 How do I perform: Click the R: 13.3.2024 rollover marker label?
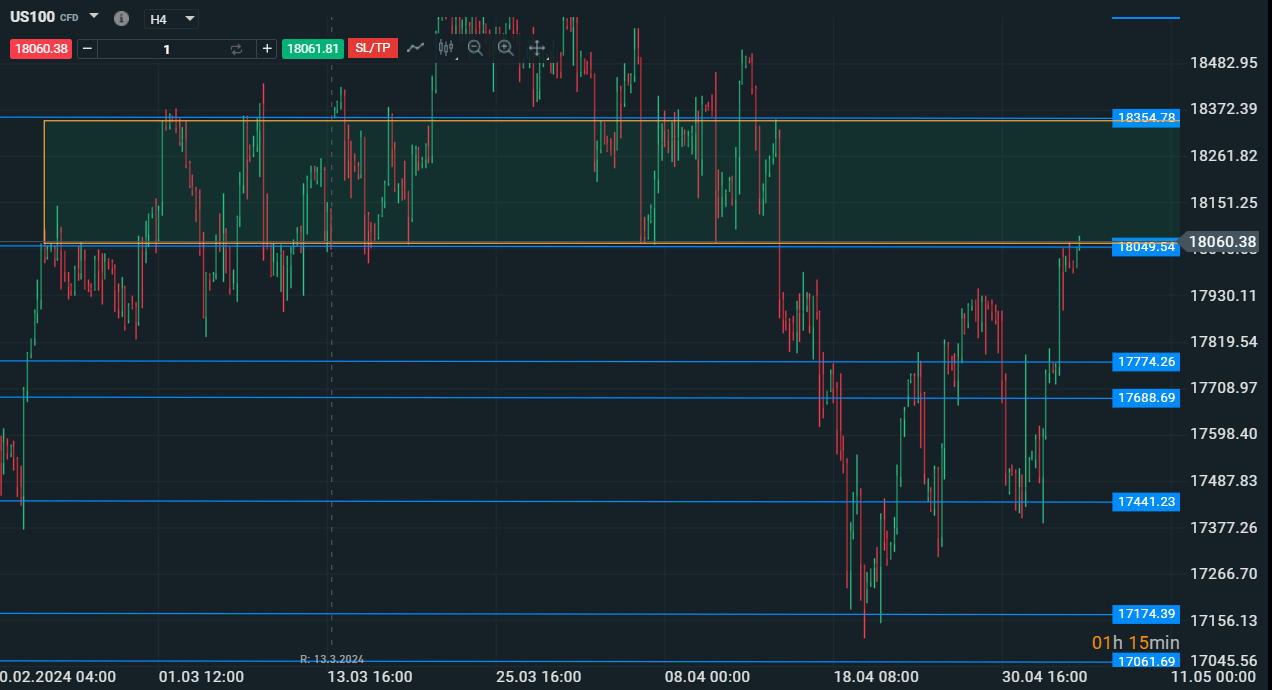pos(331,659)
